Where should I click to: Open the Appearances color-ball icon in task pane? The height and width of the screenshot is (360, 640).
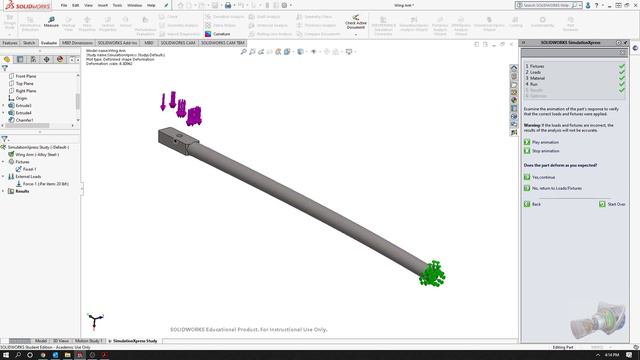514,100
